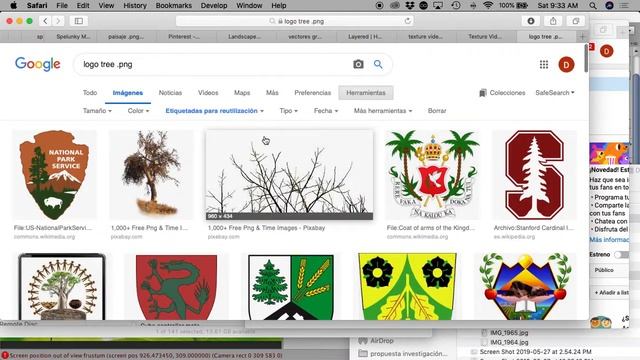Click the Bluetooth menu bar icon
The height and width of the screenshot is (360, 640).
coord(473,5)
